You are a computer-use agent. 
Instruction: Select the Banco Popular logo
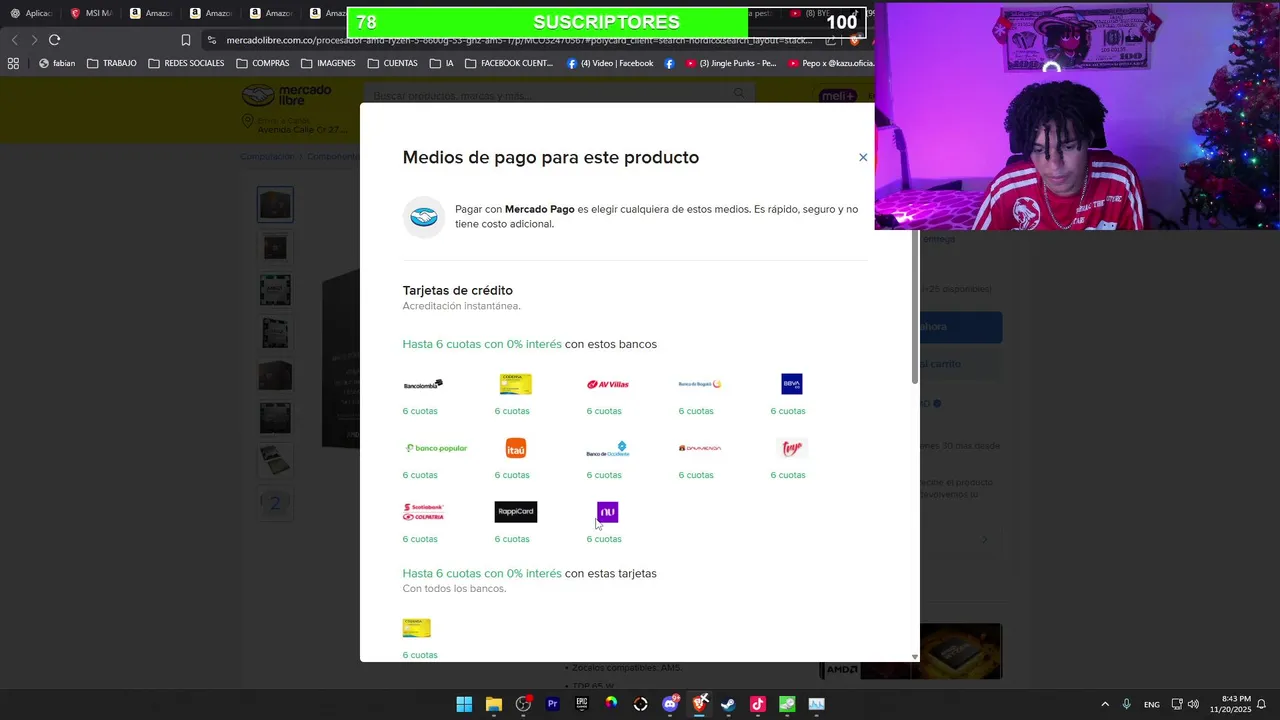[x=436, y=448]
